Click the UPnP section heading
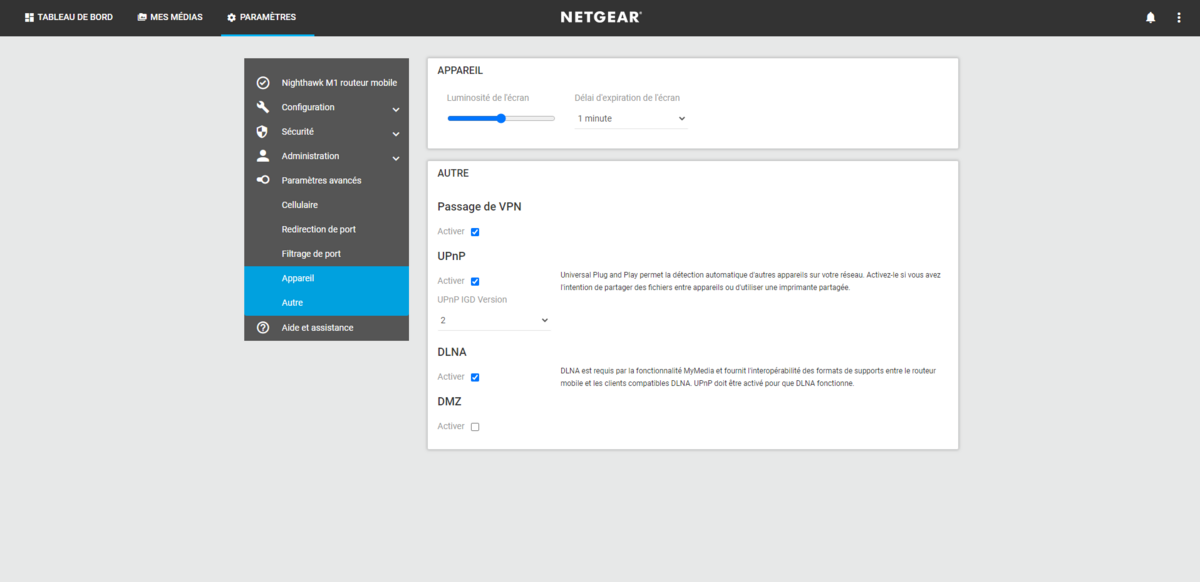1200x582 pixels. [x=452, y=256]
